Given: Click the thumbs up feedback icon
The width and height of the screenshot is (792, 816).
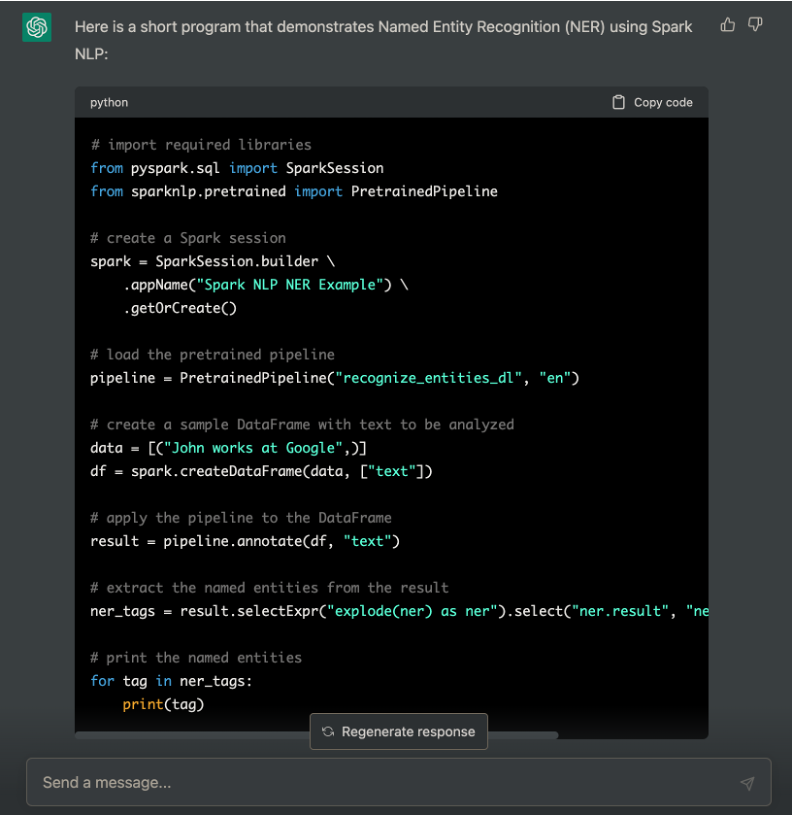Looking at the screenshot, I should [x=727, y=24].
